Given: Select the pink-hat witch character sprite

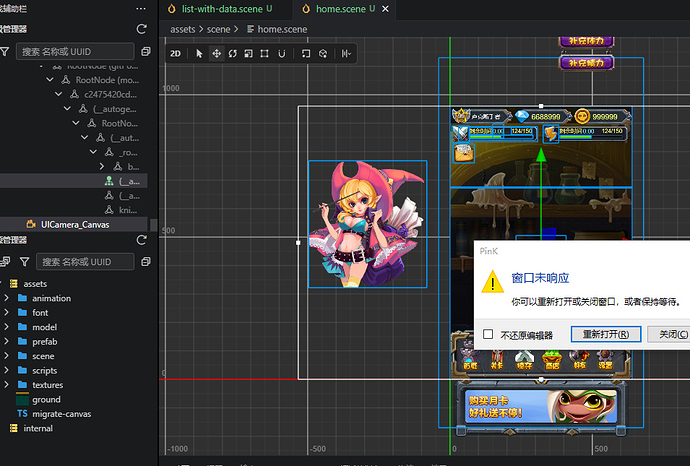Looking at the screenshot, I should (367, 224).
